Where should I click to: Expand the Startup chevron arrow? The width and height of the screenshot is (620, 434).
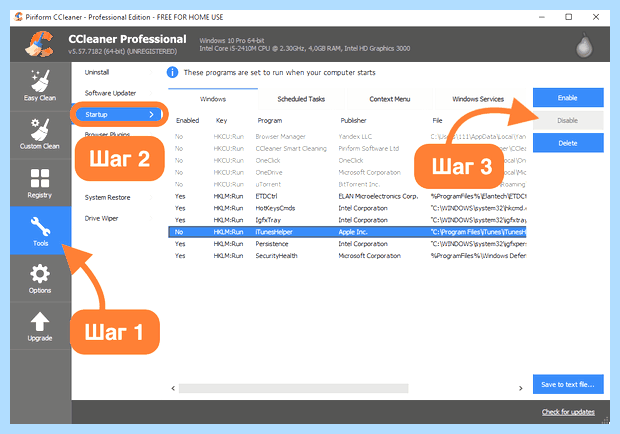pyautogui.click(x=151, y=114)
